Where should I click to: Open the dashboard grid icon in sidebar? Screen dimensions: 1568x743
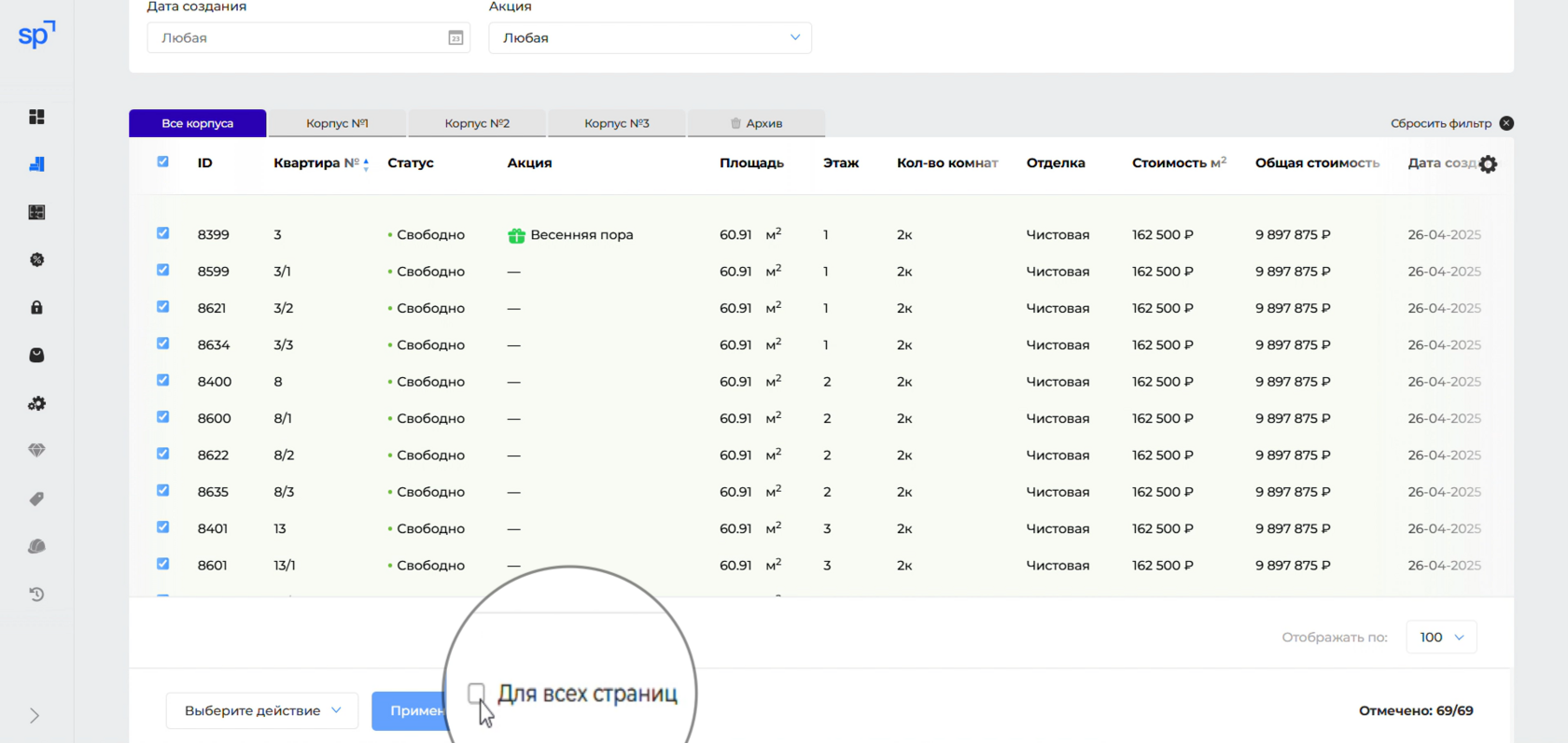(x=36, y=117)
